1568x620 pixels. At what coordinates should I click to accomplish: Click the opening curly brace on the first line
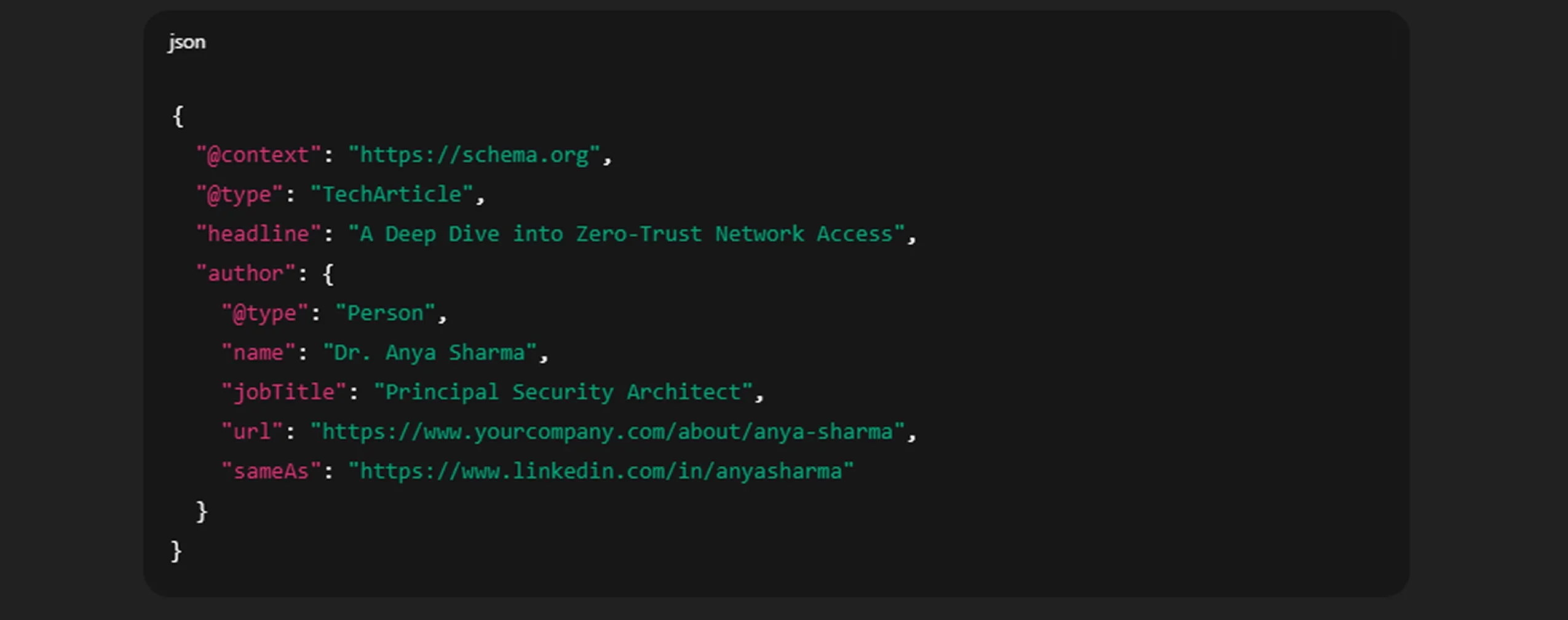(178, 116)
